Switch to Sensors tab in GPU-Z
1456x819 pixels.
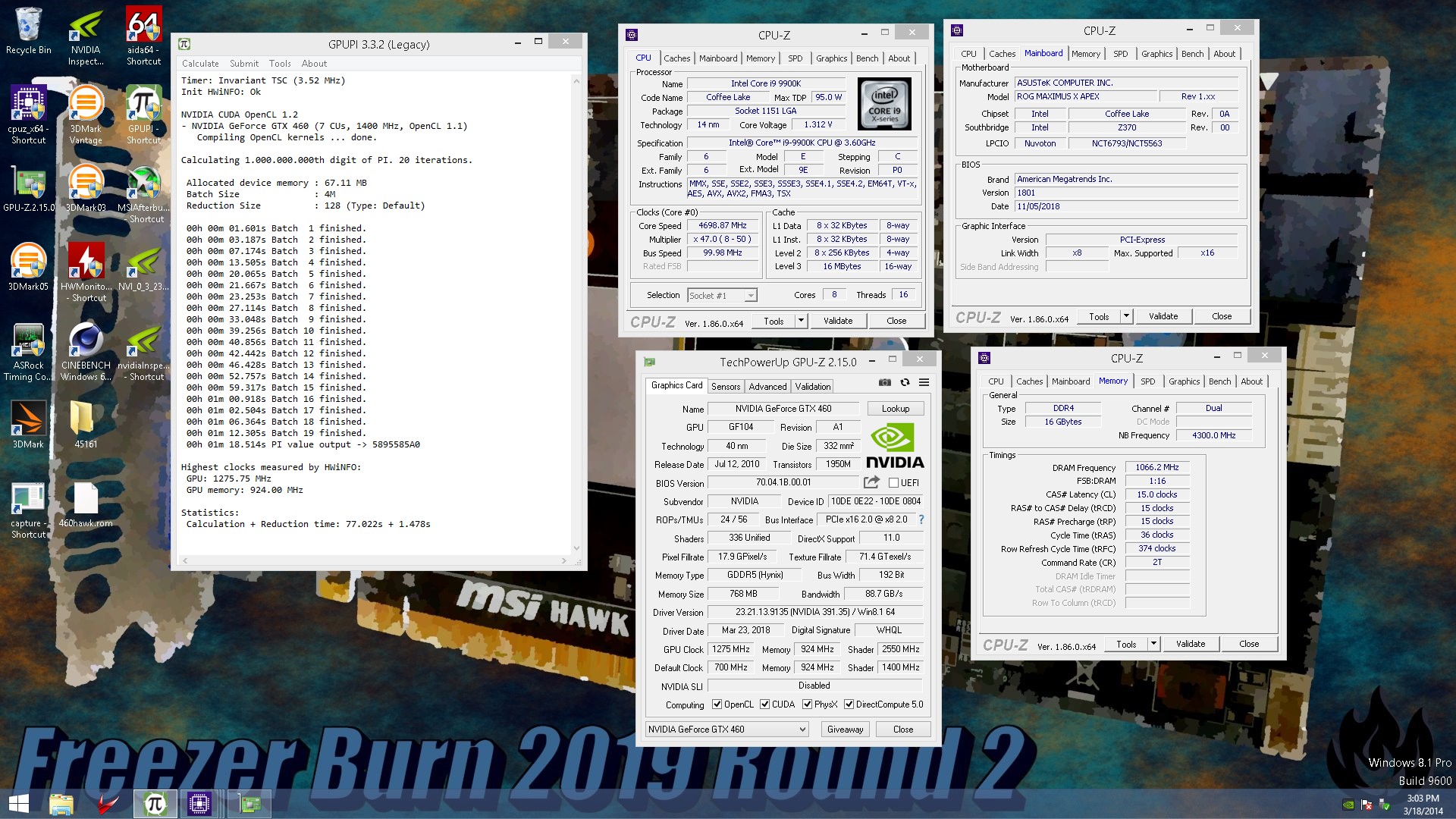point(726,387)
